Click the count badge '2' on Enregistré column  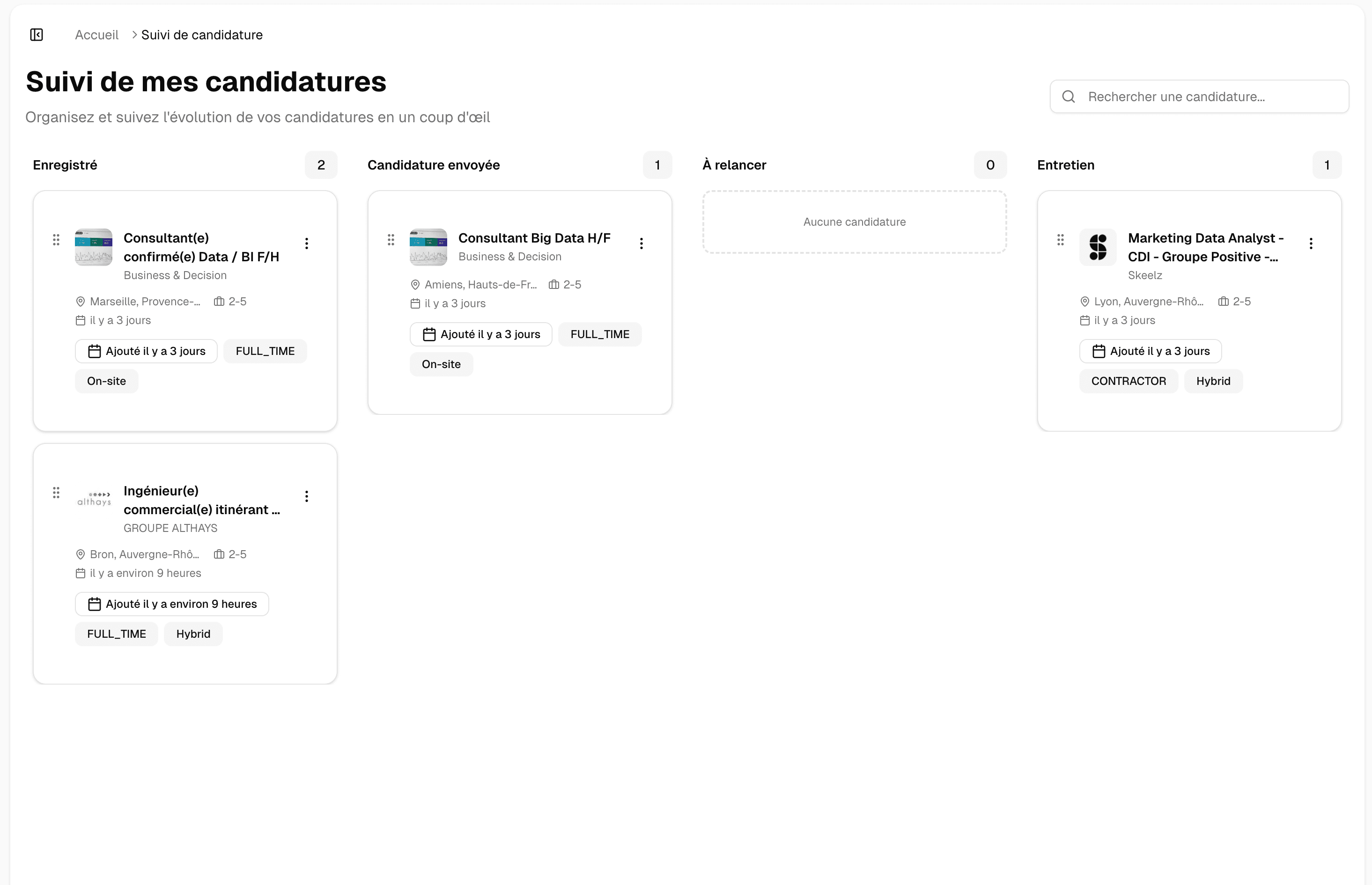click(321, 165)
